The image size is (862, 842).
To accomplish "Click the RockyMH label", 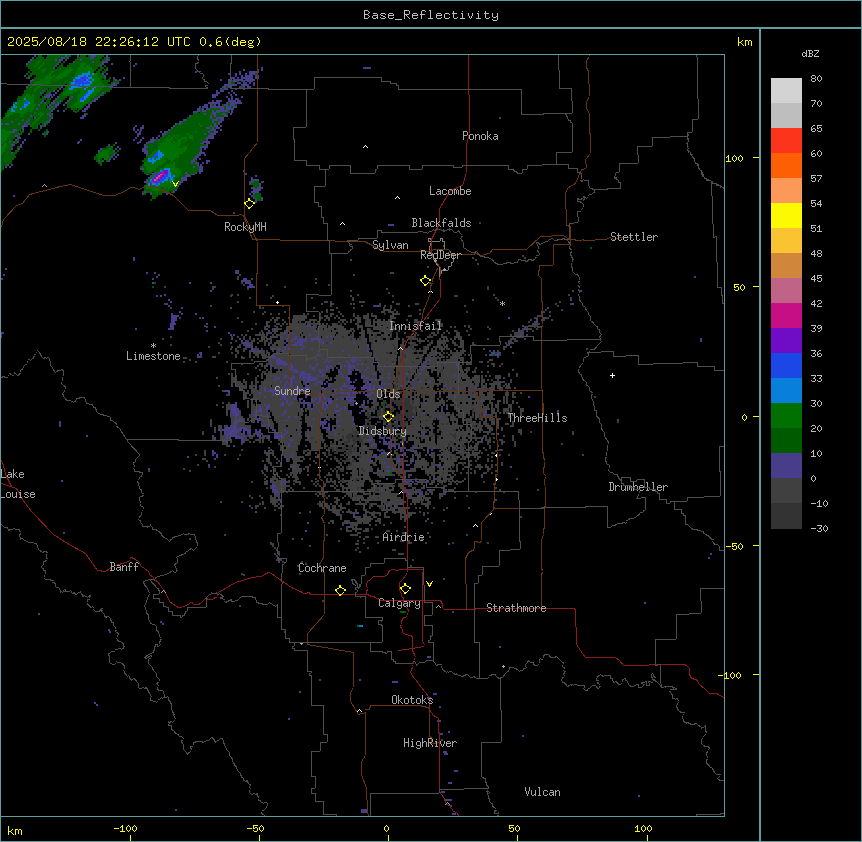I will (245, 227).
